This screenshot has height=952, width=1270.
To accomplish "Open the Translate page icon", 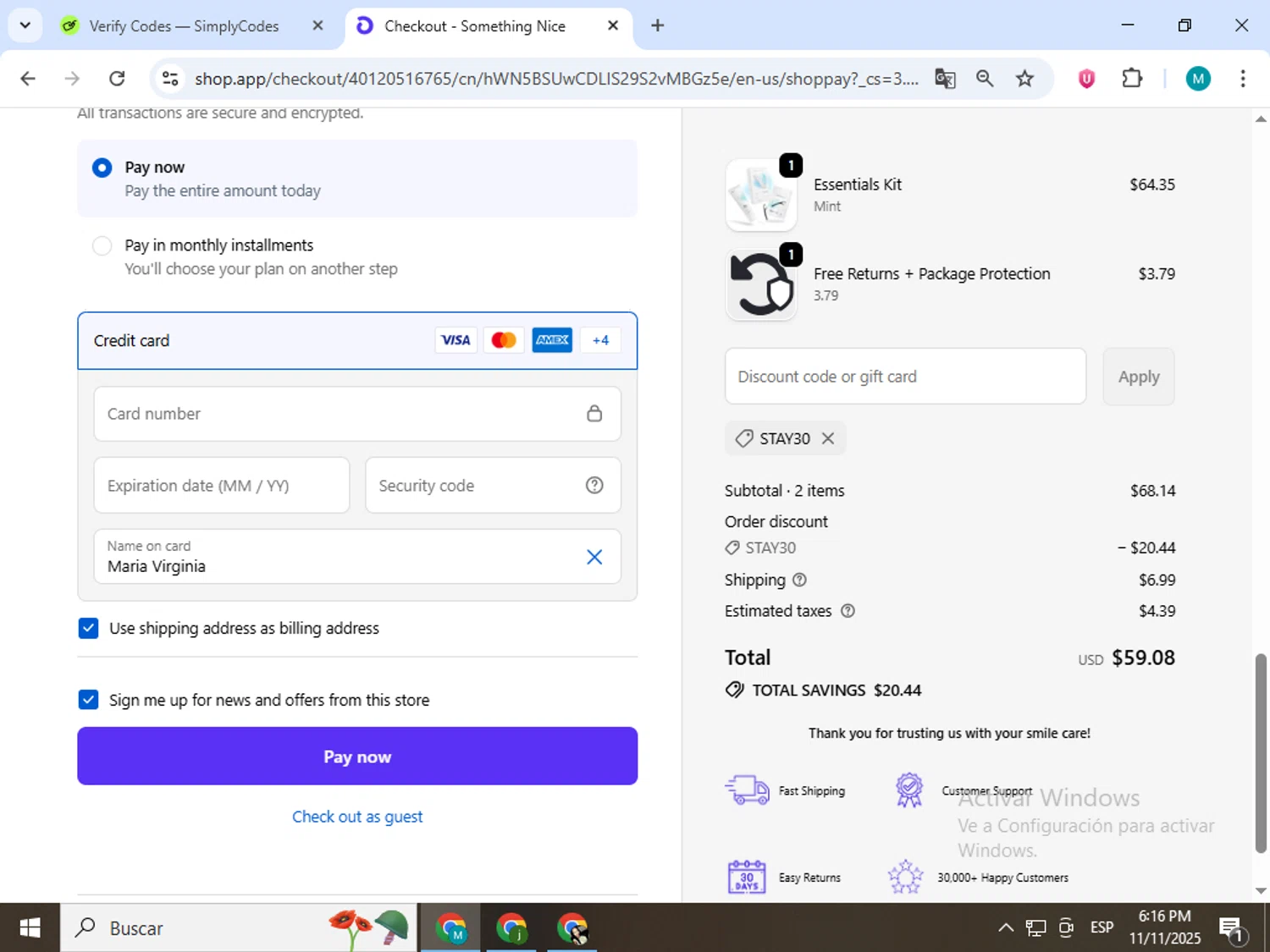I will (x=945, y=79).
